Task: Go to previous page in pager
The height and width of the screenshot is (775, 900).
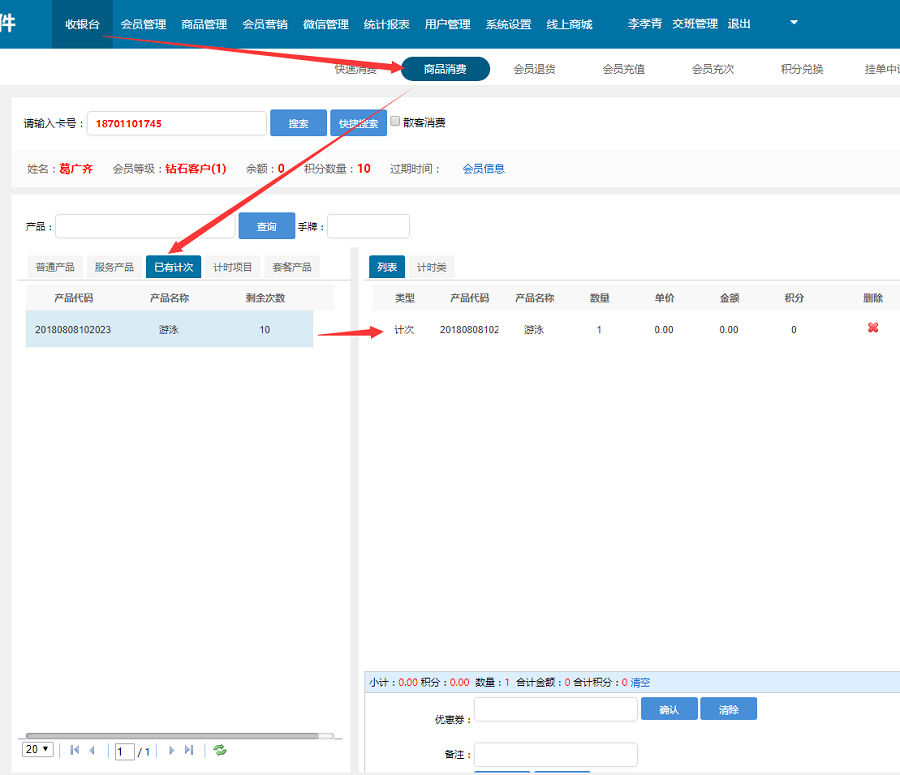Action: [x=93, y=750]
